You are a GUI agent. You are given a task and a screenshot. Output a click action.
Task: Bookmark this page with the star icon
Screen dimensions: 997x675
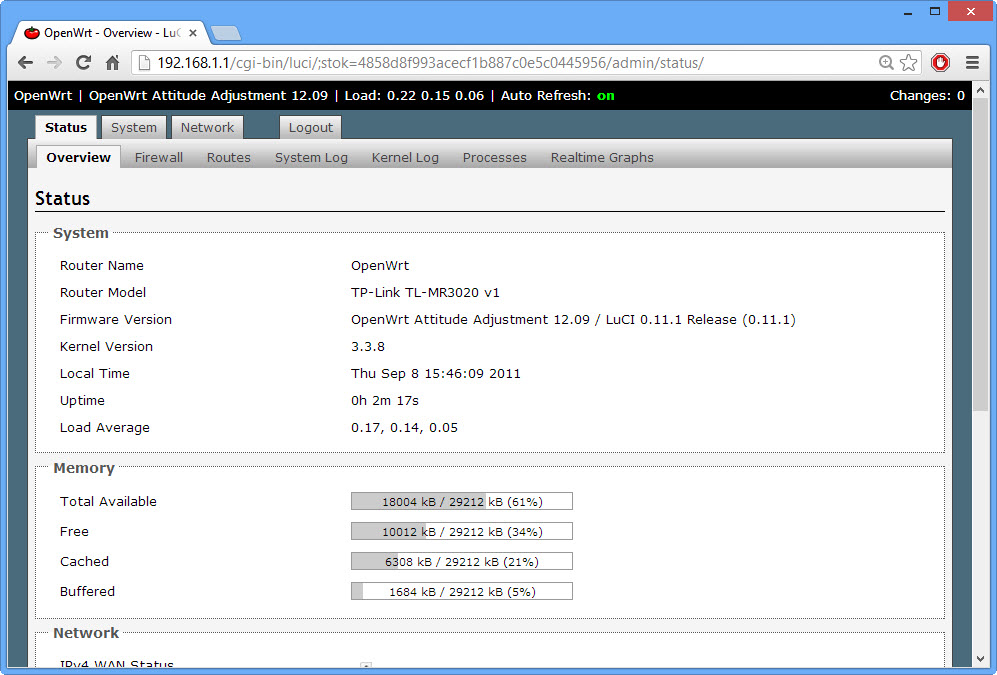click(x=909, y=62)
